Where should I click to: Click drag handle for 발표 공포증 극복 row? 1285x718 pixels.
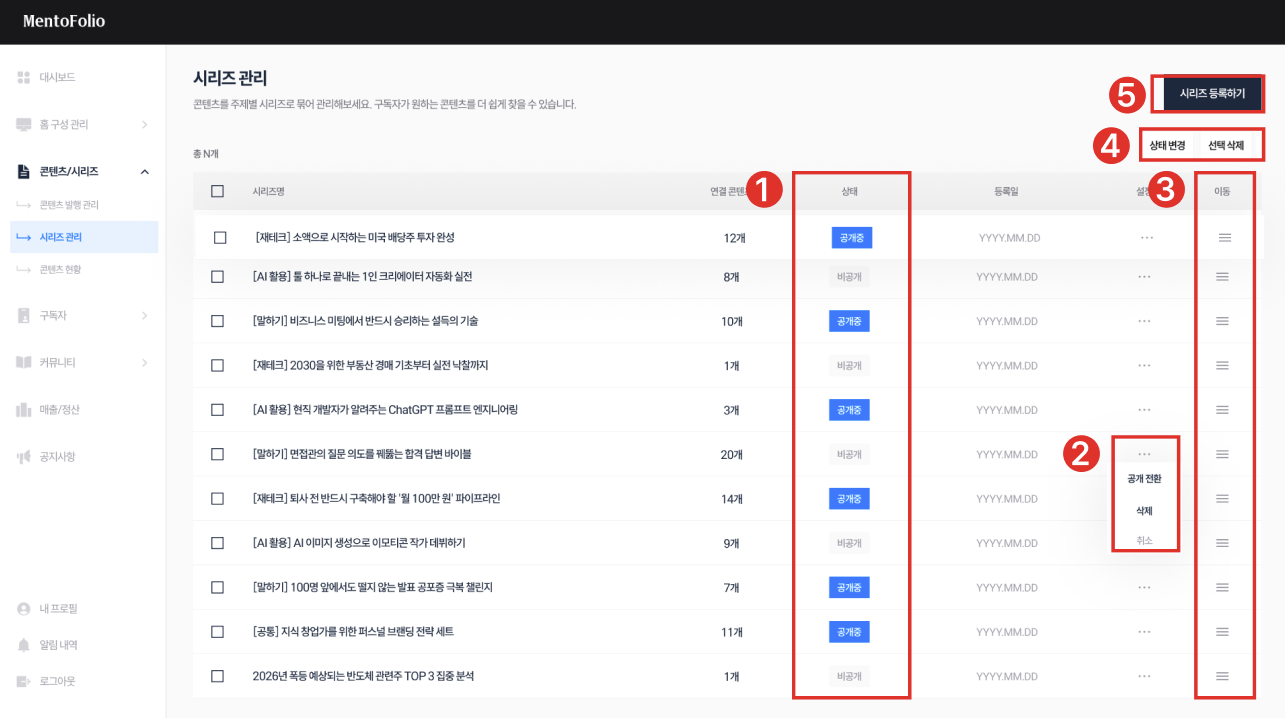[x=1222, y=587]
